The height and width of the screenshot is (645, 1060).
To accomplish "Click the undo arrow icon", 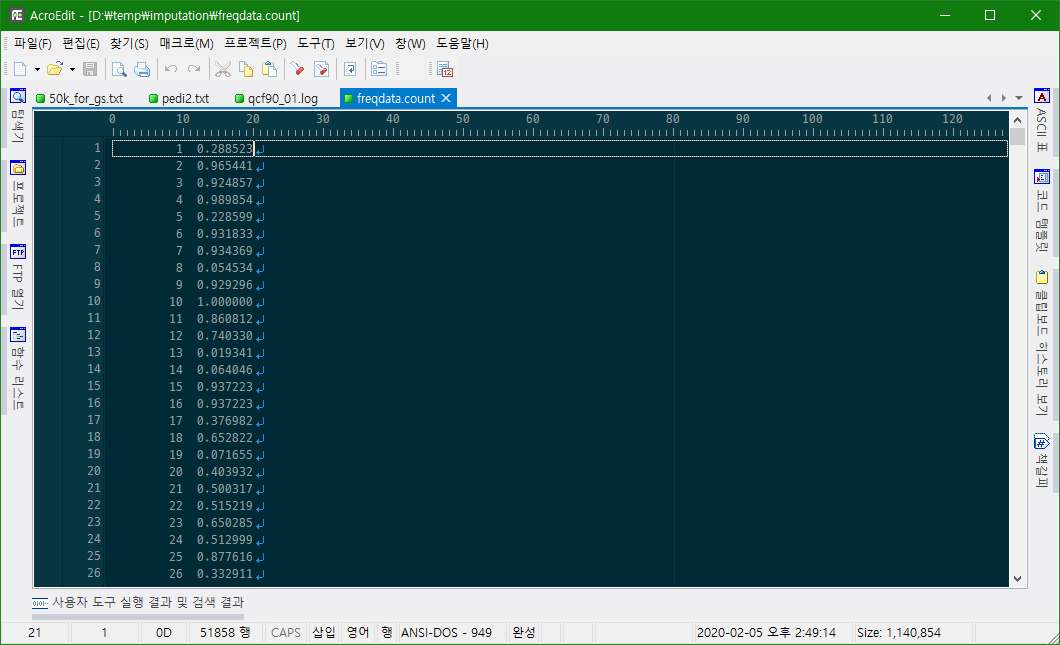I will click(x=171, y=69).
